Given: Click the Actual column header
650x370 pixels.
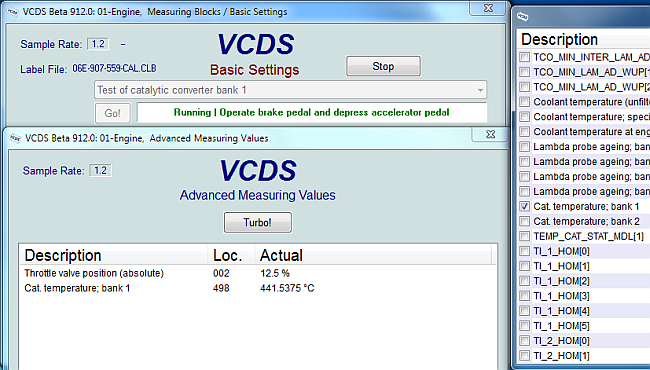Looking at the screenshot, I should click(373, 255).
